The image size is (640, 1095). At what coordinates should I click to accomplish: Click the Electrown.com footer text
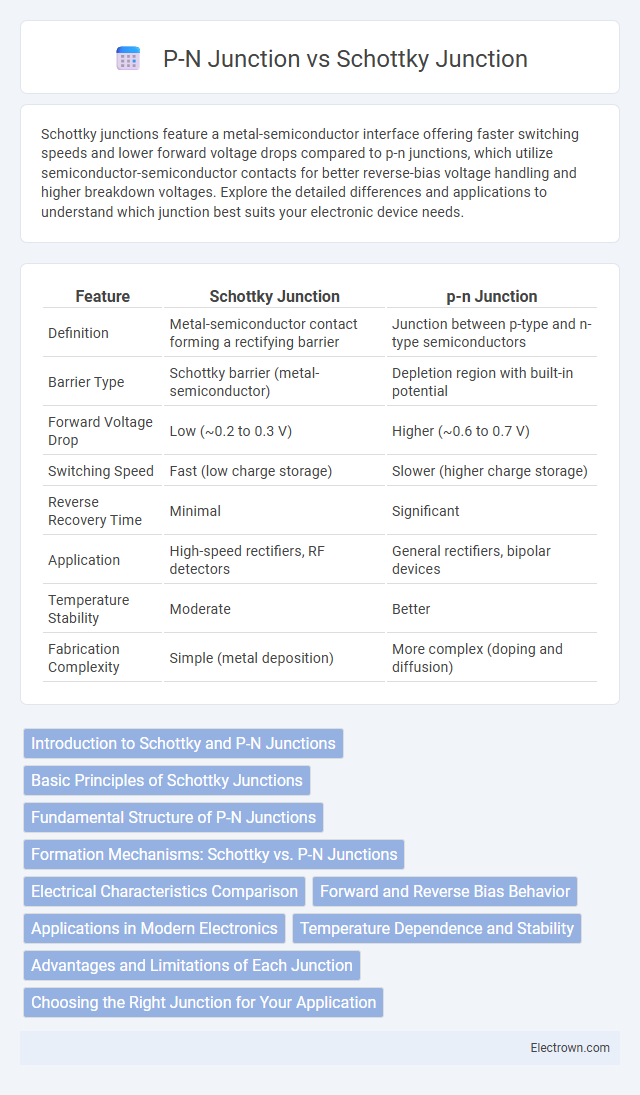pyautogui.click(x=570, y=1048)
